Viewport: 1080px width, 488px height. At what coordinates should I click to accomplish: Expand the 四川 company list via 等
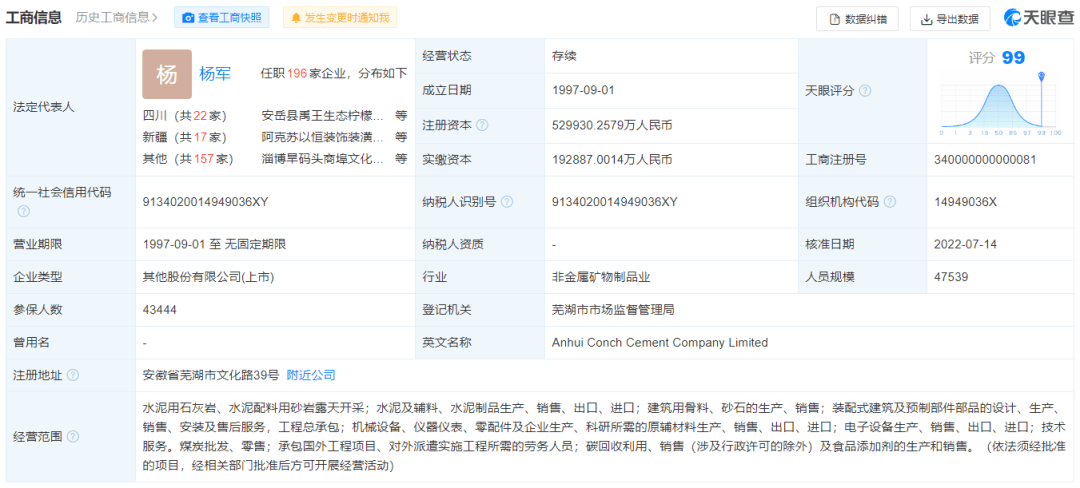401,115
